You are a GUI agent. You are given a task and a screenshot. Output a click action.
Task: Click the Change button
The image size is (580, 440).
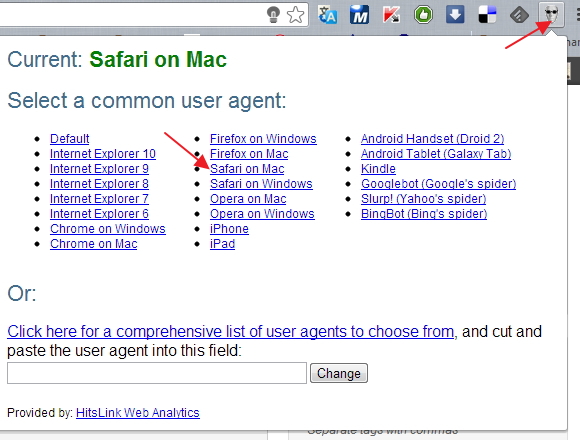coord(339,373)
